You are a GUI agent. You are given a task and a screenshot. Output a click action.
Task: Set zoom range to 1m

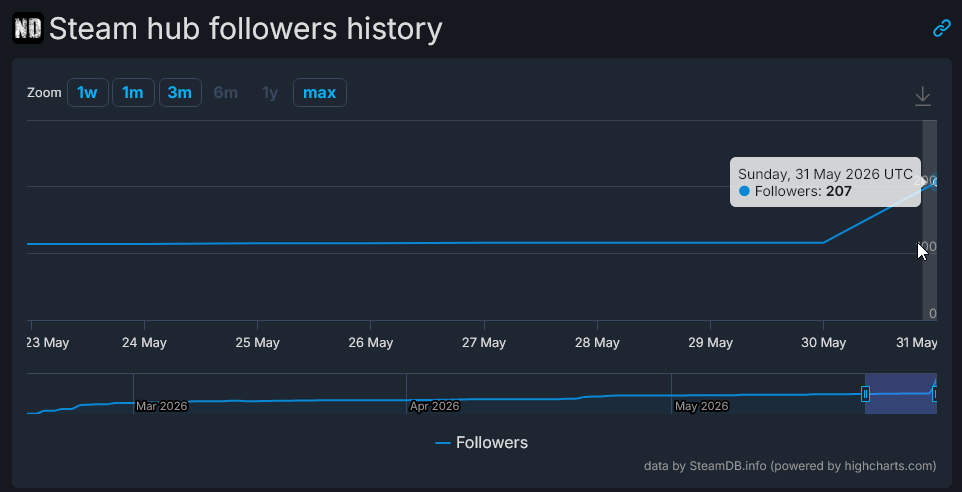click(133, 93)
